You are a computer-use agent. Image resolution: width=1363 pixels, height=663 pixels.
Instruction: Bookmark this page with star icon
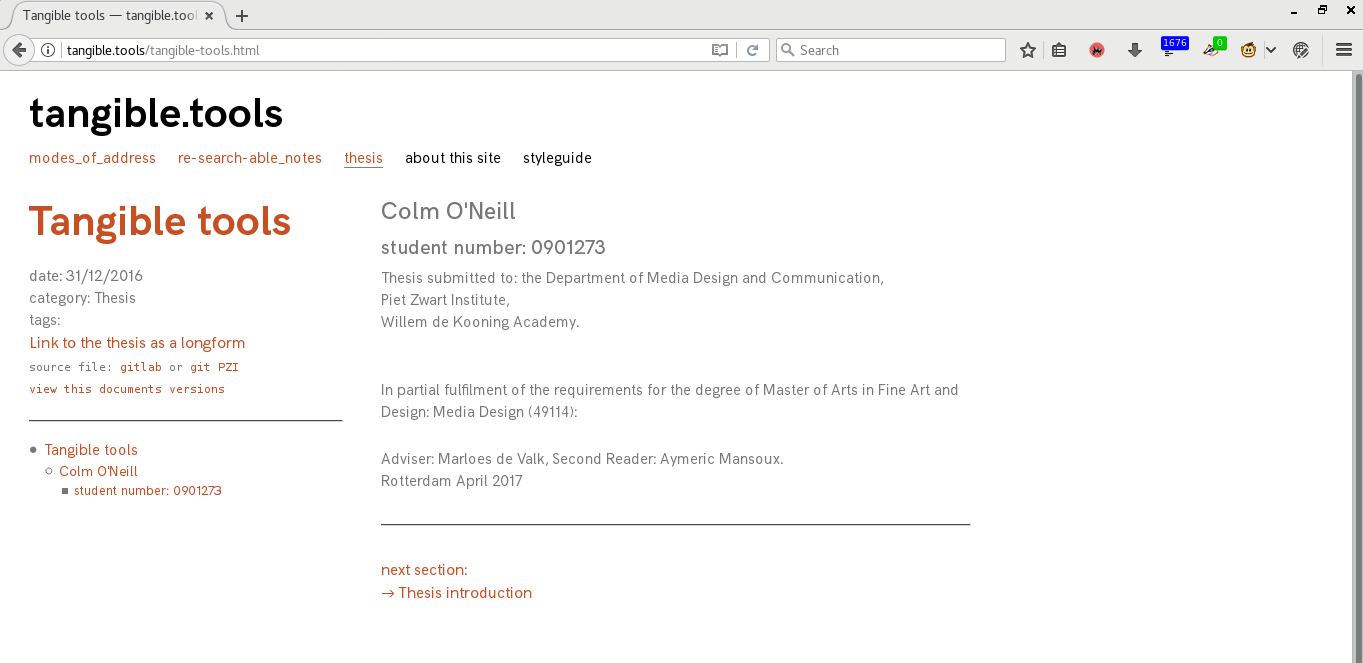tap(1027, 50)
